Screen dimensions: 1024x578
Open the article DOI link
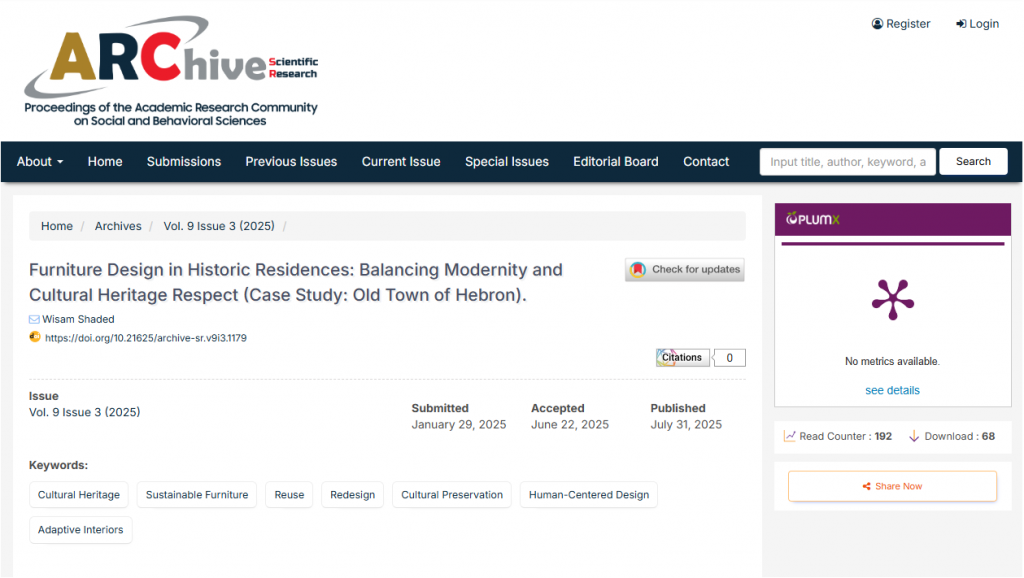point(146,338)
